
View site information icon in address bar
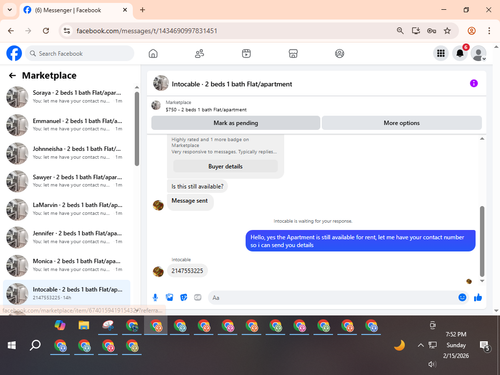point(67,31)
